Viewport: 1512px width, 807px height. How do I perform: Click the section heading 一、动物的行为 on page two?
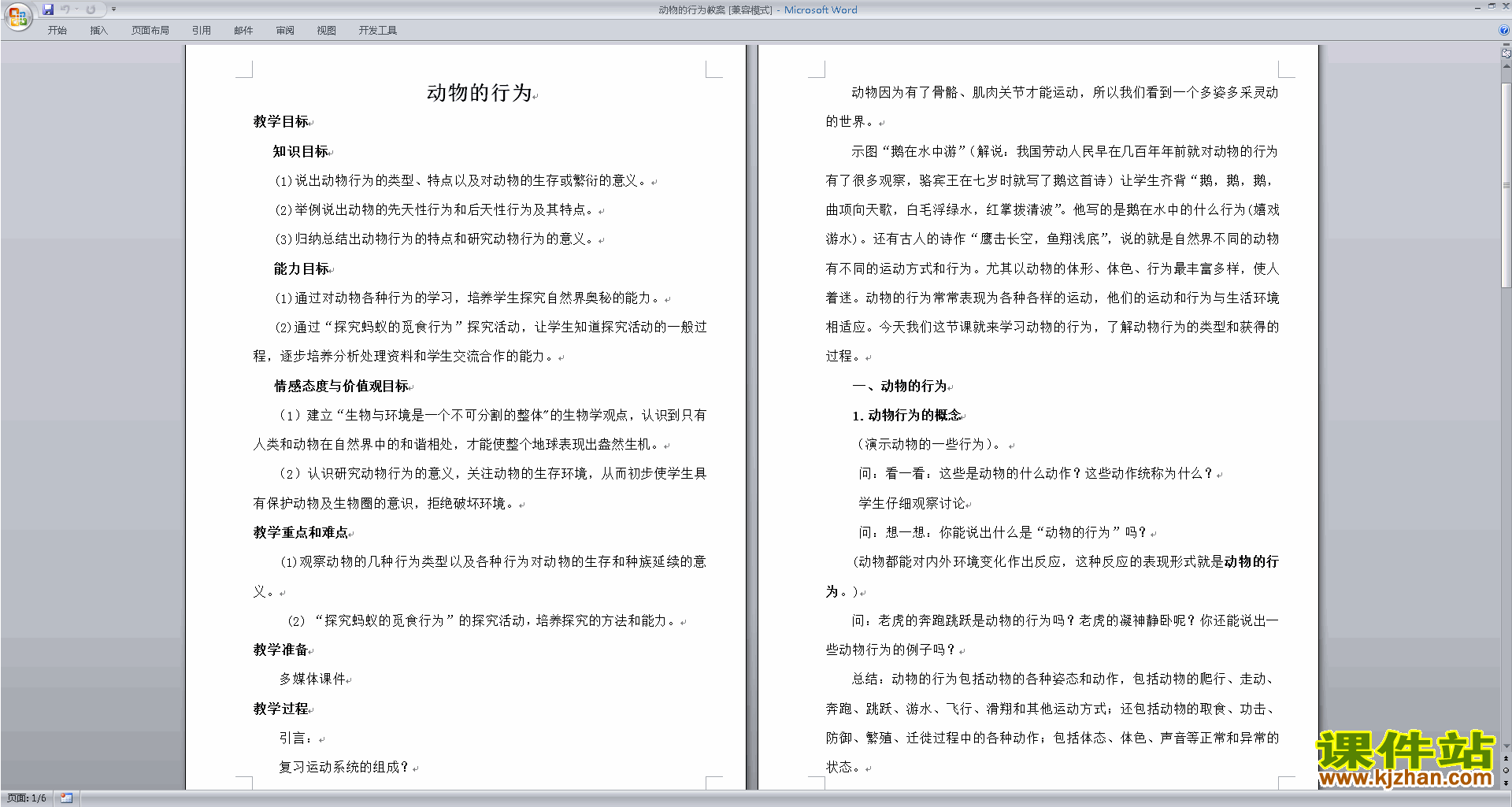coord(899,386)
